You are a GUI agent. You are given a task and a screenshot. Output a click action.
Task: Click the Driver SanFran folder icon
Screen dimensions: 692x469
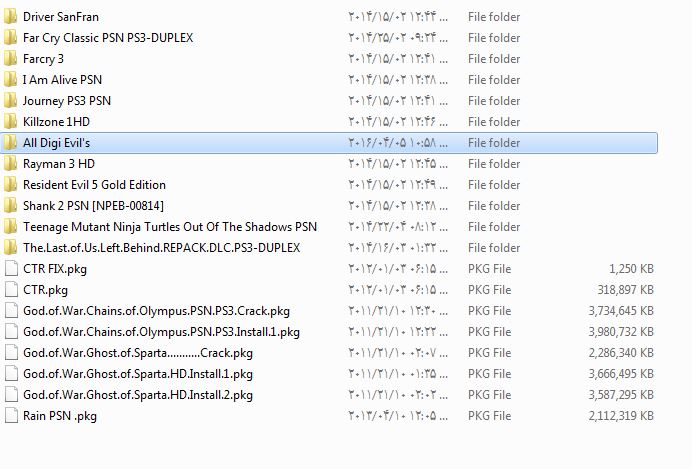tap(11, 17)
